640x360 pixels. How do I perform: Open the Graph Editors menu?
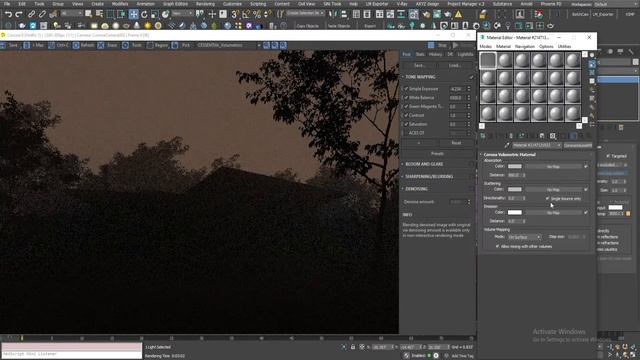point(175,4)
